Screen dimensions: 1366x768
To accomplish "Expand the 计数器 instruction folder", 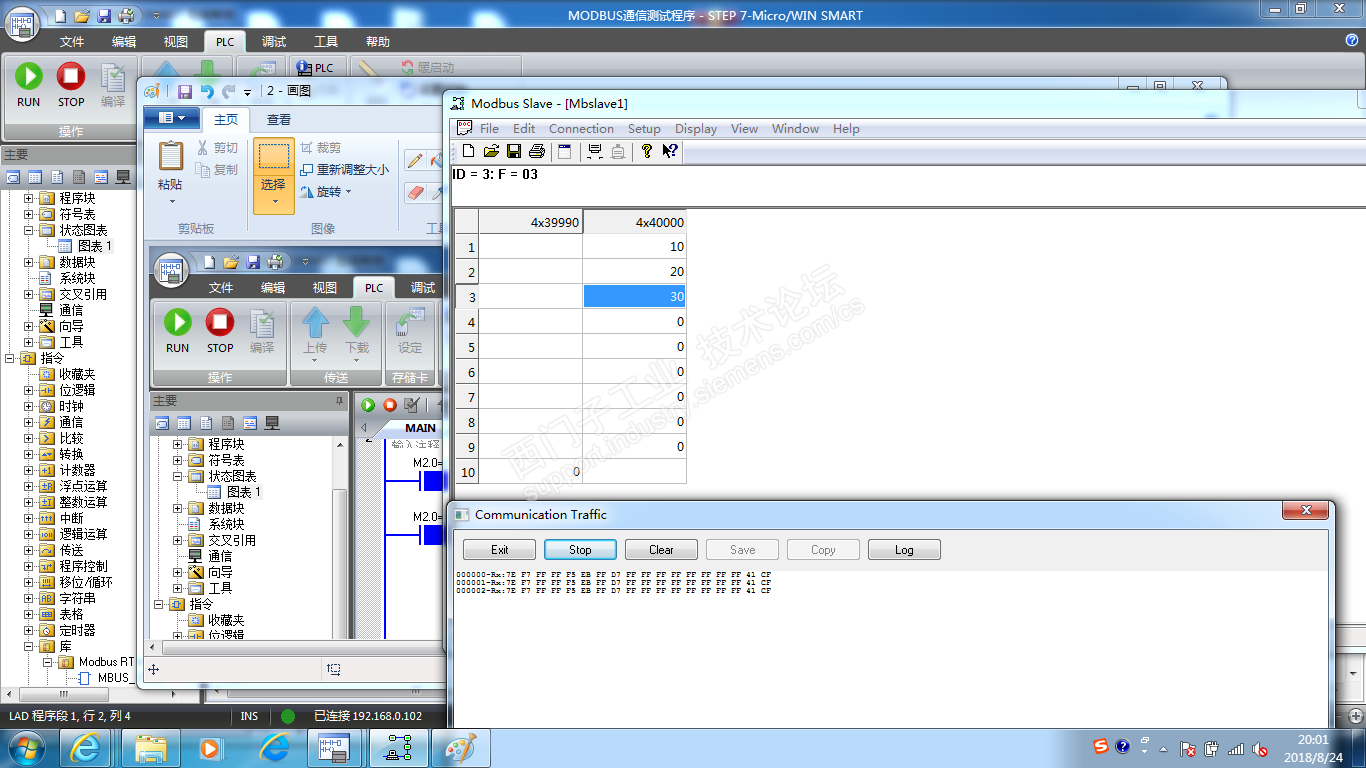I will click(x=29, y=470).
